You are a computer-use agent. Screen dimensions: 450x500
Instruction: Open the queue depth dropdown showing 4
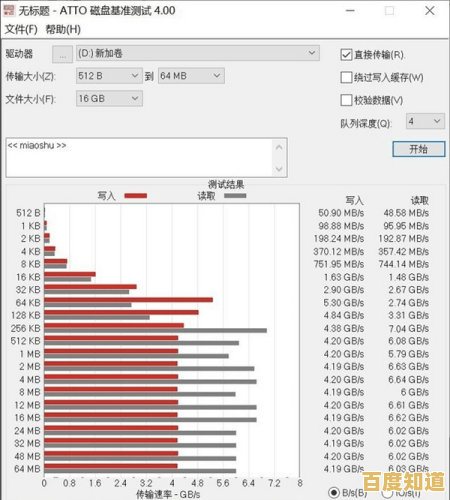coord(425,121)
